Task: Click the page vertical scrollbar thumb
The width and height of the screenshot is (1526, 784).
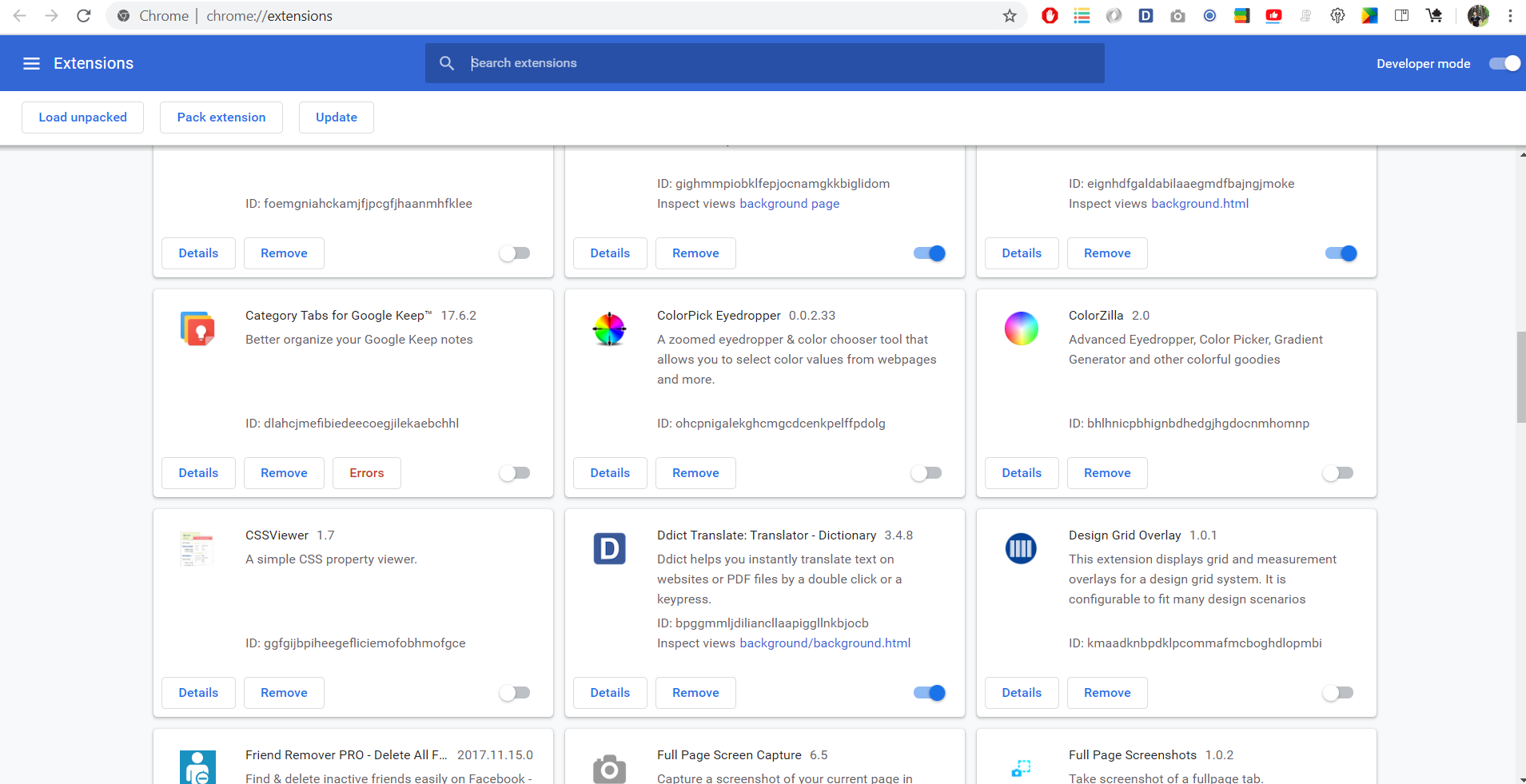Action: coord(1521,377)
